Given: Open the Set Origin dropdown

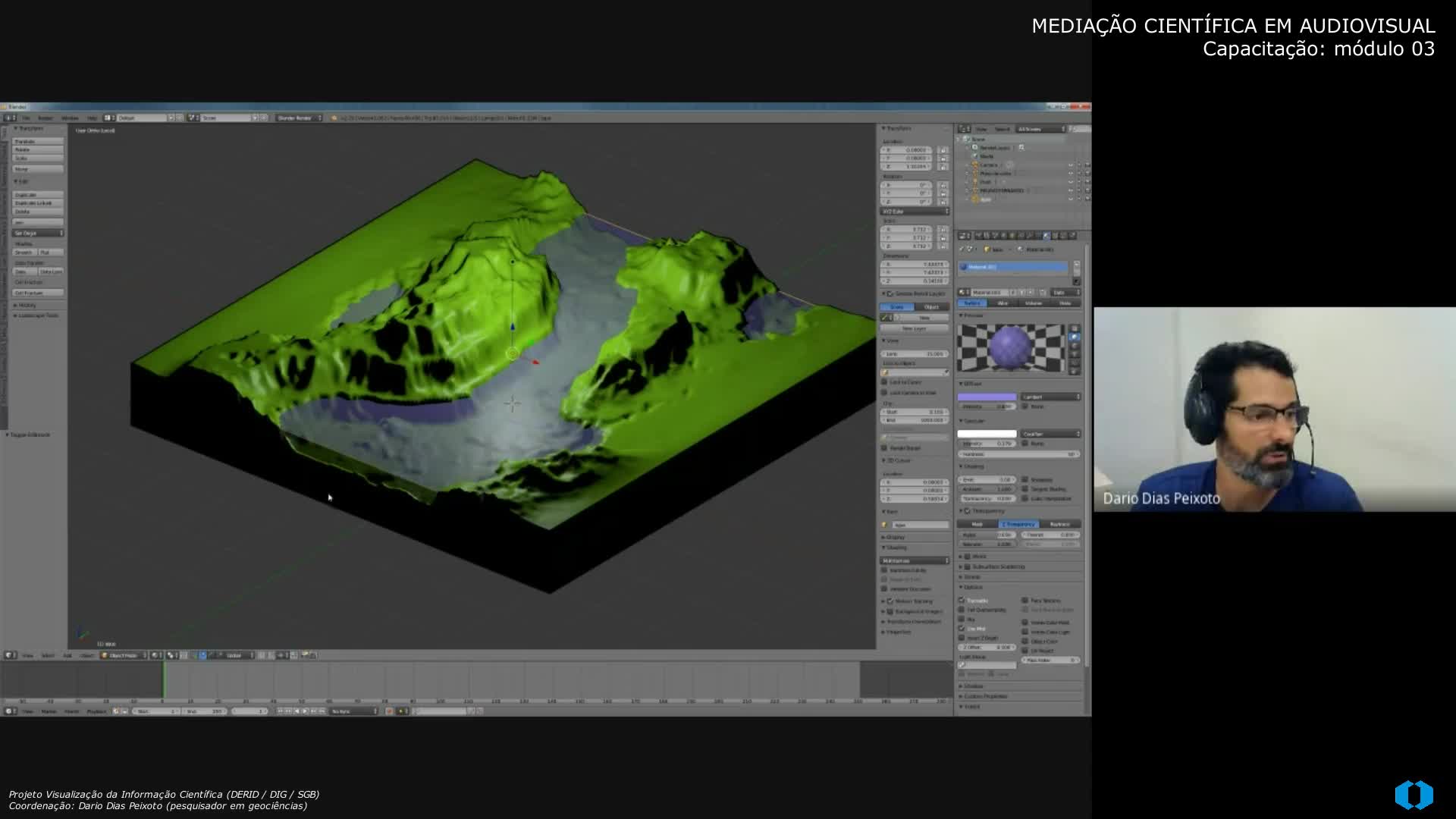Looking at the screenshot, I should (38, 233).
